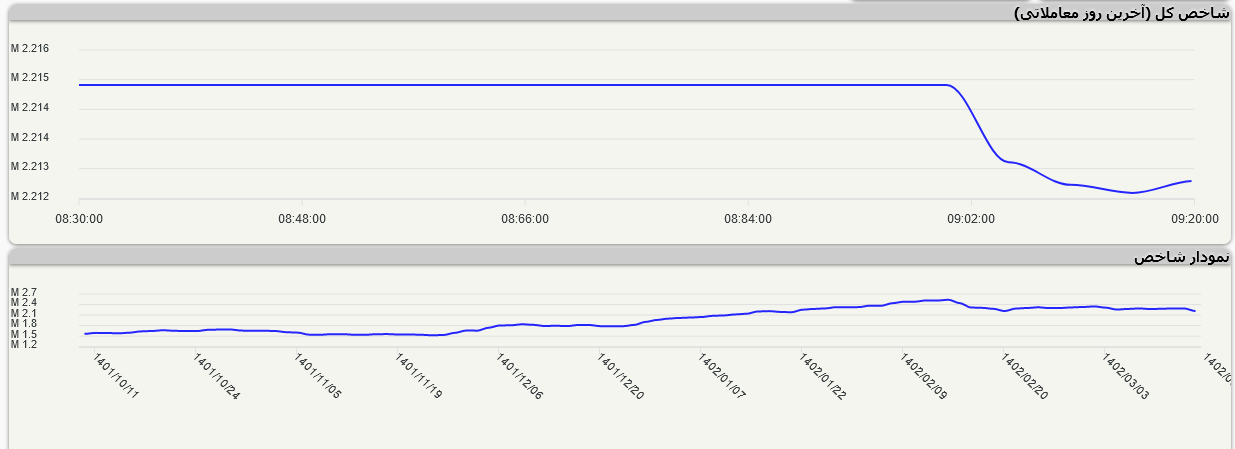Click the نمودار شاخص panel header title
Screen dimensions: 1235x449
pos(1180,257)
